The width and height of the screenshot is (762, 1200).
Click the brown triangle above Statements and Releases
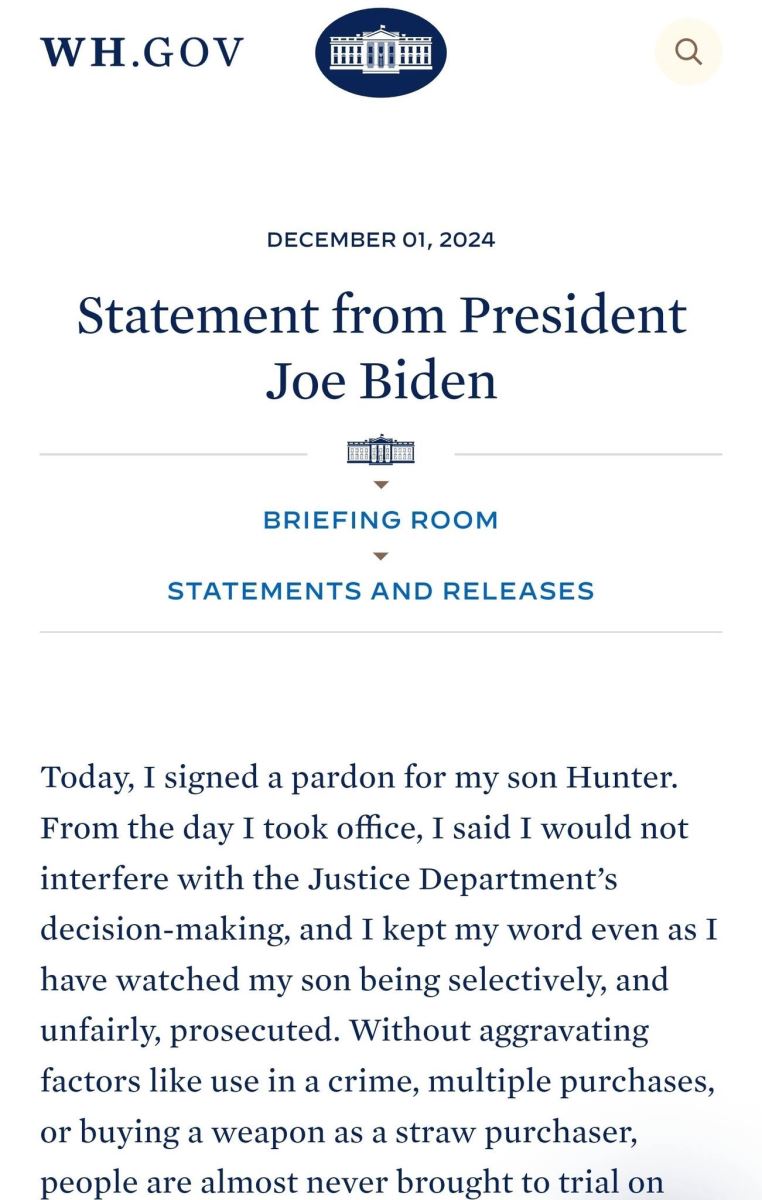pos(381,556)
